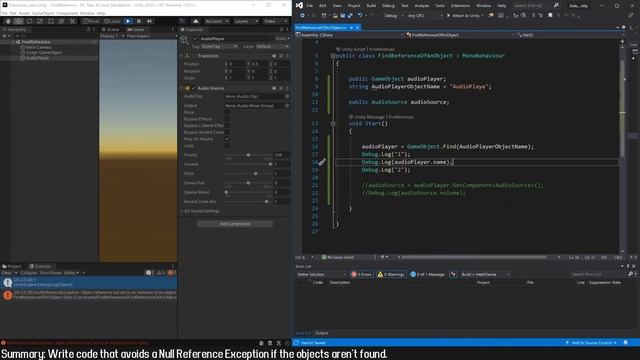
Task: Open the Tag dropdown in Inspector
Action: [219, 47]
